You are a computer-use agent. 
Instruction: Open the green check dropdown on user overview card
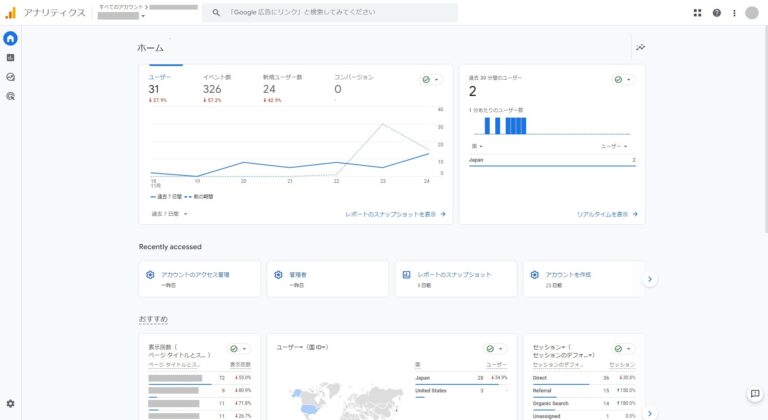tap(431, 79)
